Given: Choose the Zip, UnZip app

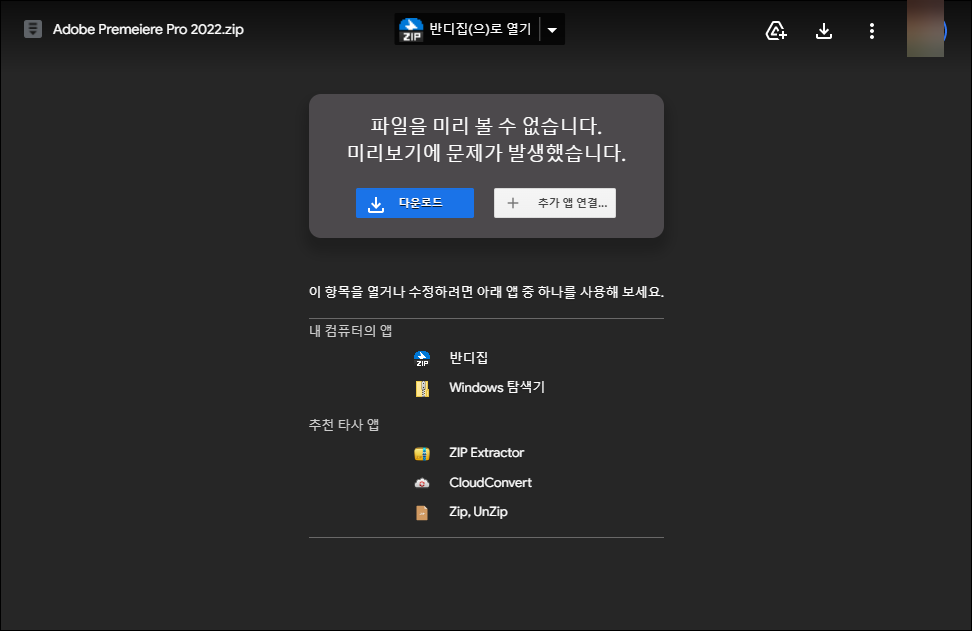Looking at the screenshot, I should (x=480, y=511).
